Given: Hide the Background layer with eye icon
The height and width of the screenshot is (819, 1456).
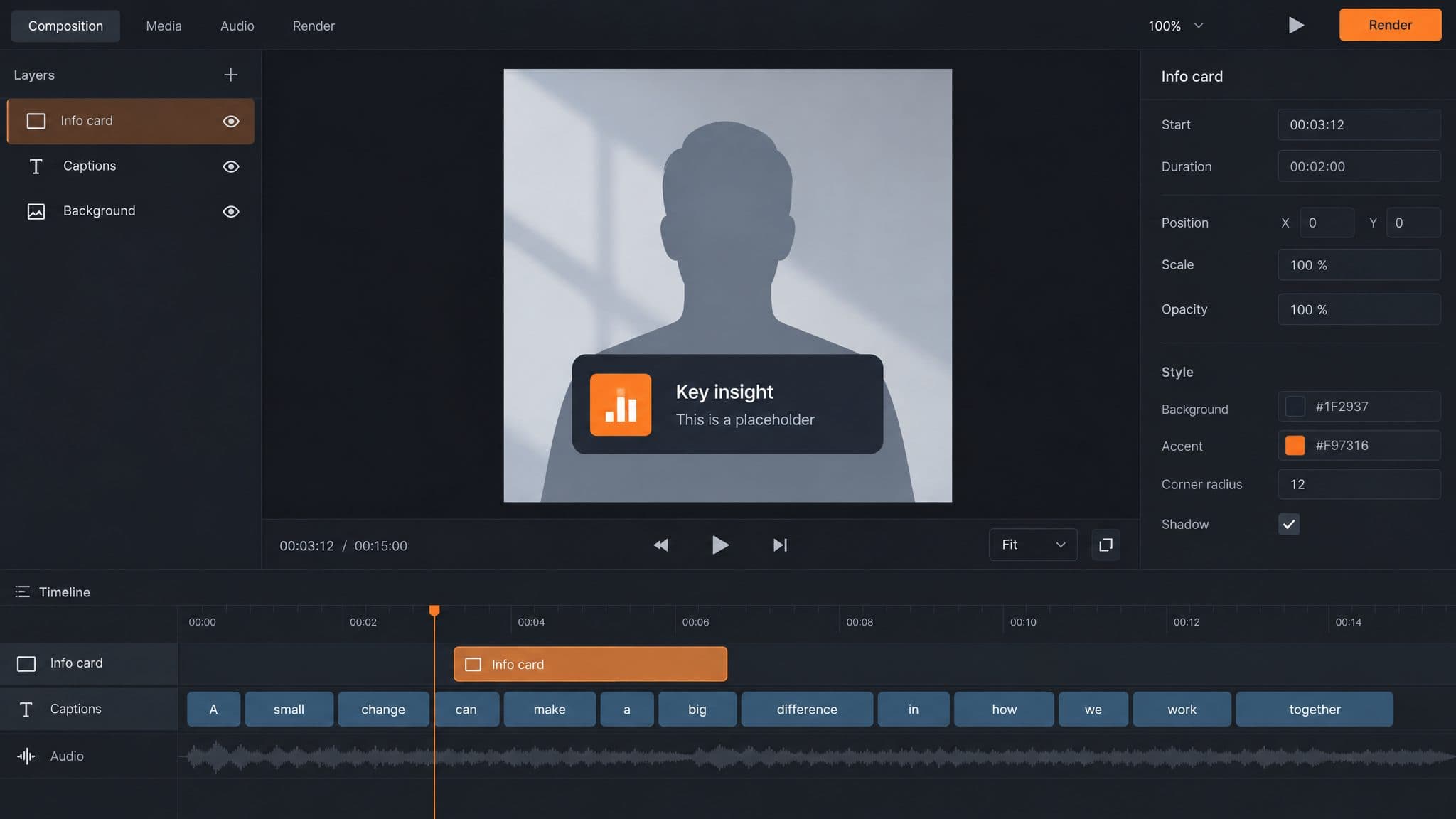Looking at the screenshot, I should click(x=230, y=212).
